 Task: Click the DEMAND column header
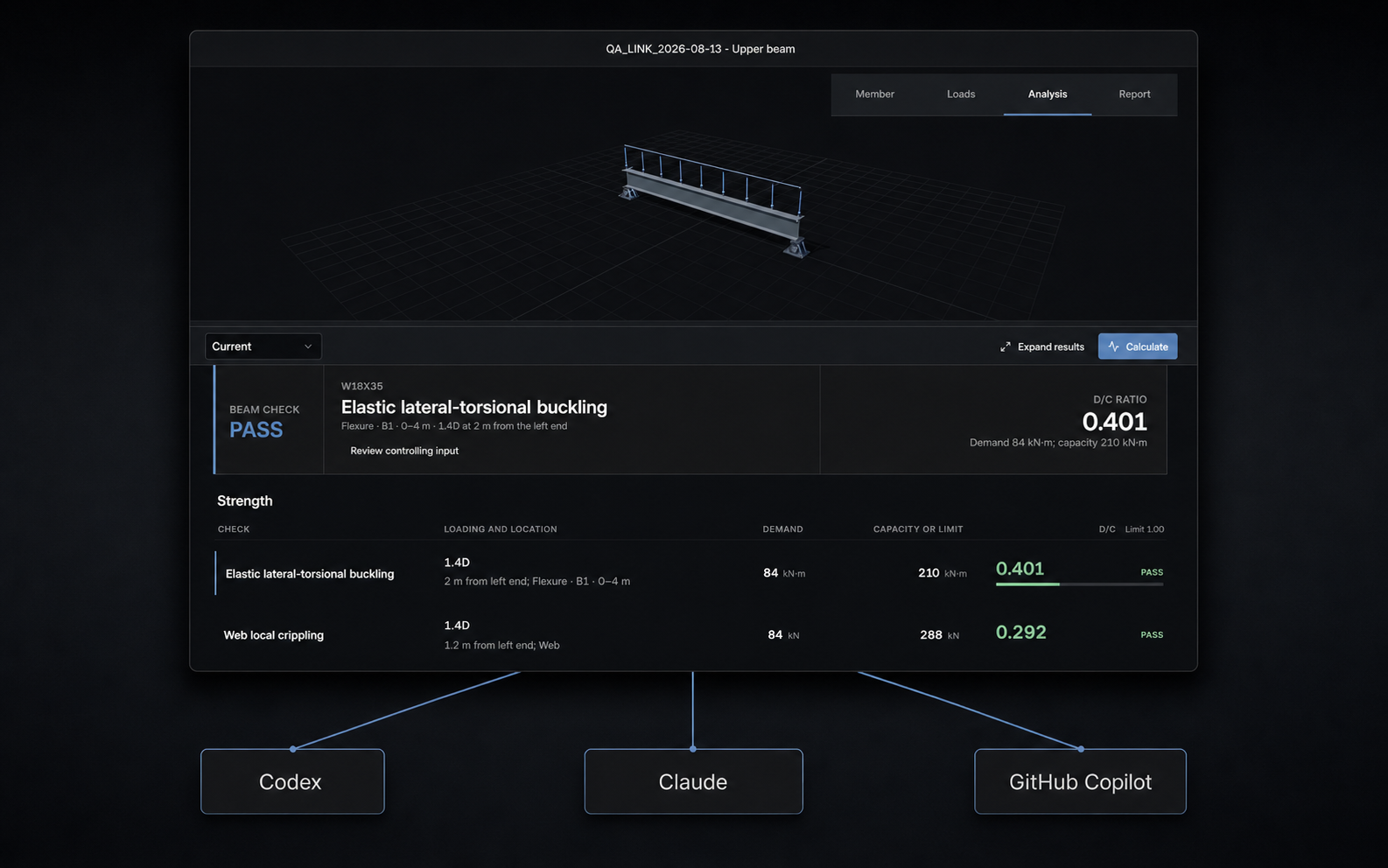[x=782, y=529]
